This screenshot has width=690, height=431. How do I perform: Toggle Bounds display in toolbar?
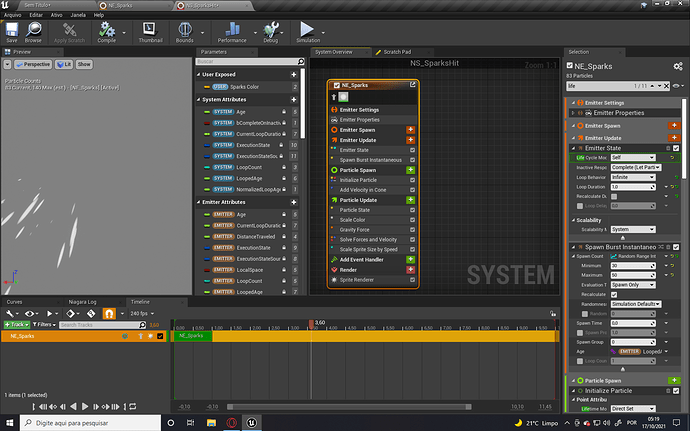click(184, 32)
